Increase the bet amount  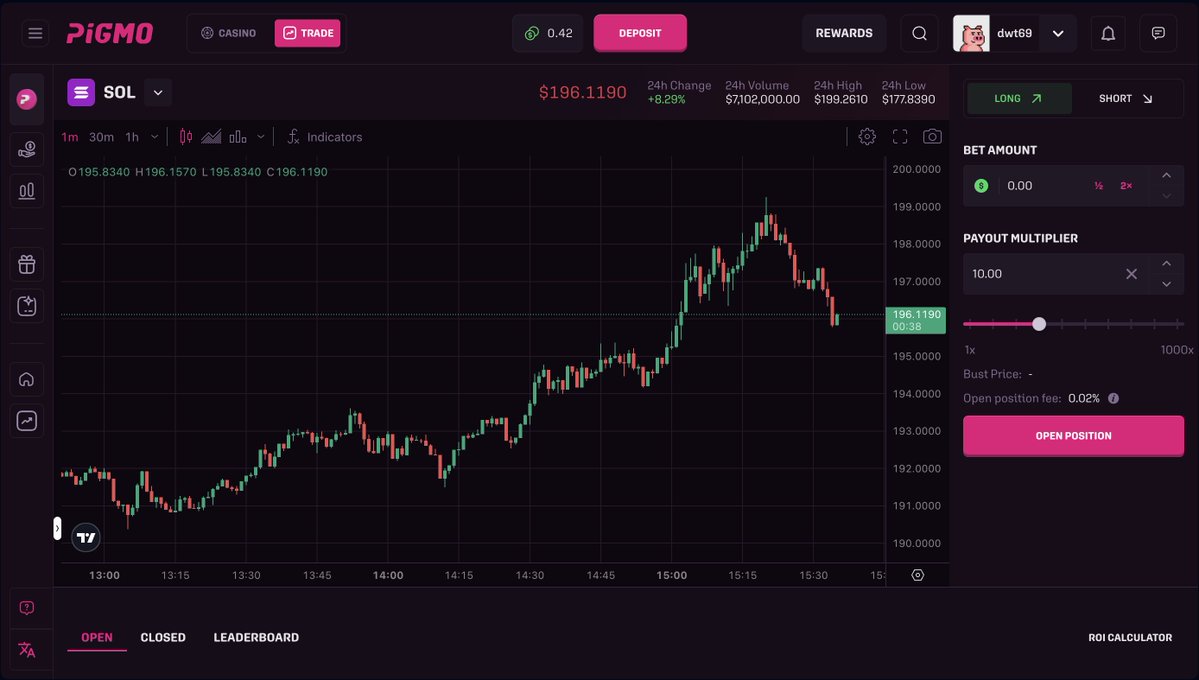[x=1166, y=176]
